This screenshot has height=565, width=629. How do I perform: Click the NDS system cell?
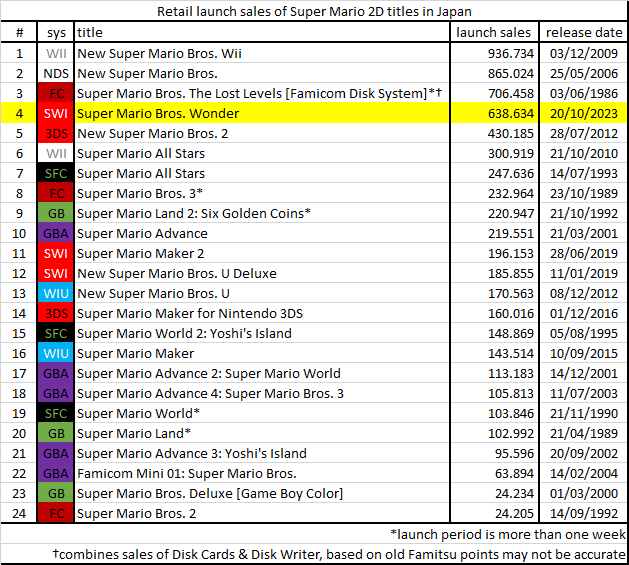(56, 73)
